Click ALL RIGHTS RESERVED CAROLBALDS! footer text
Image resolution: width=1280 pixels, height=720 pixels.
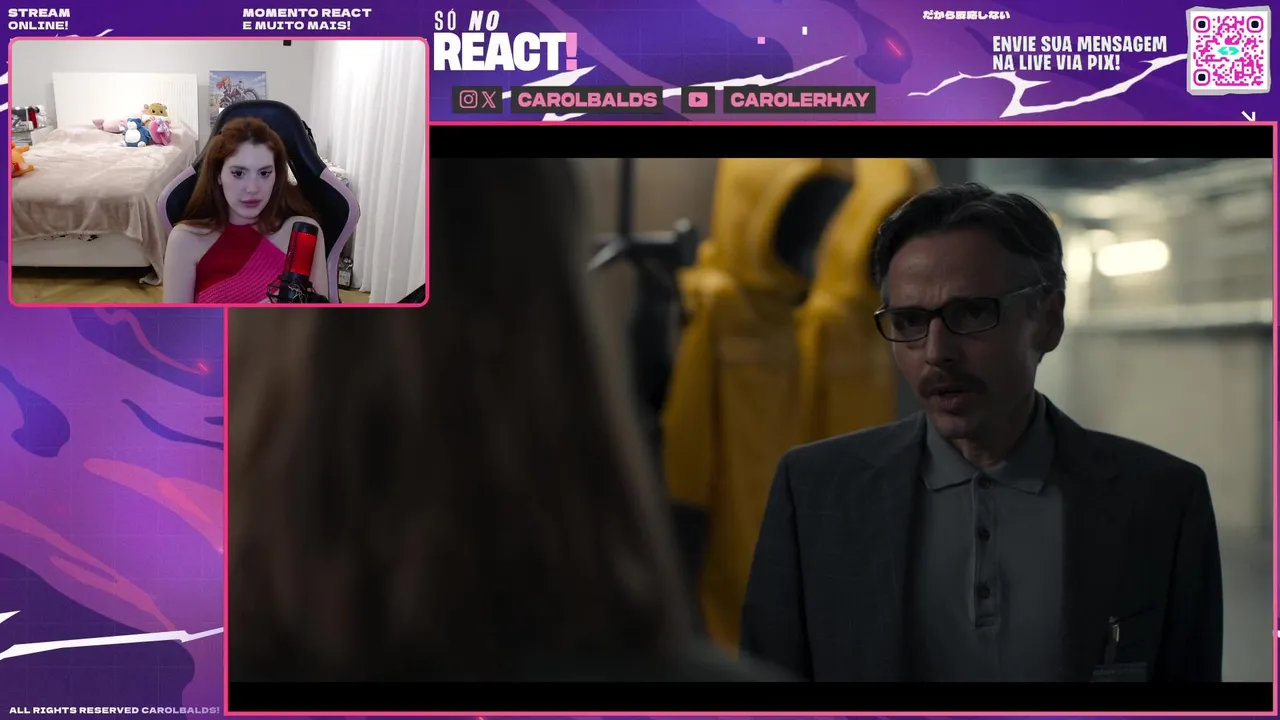click(114, 710)
